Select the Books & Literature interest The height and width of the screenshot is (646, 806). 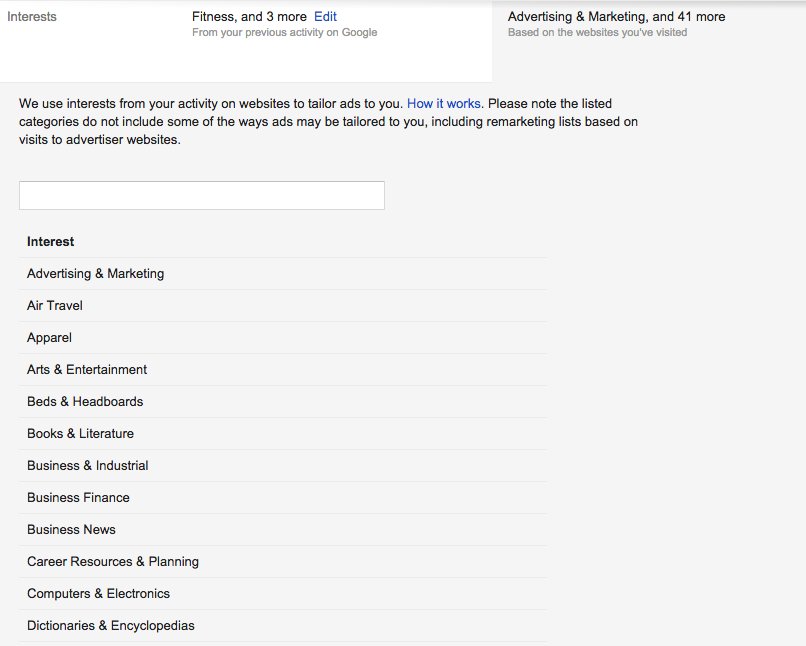click(80, 434)
